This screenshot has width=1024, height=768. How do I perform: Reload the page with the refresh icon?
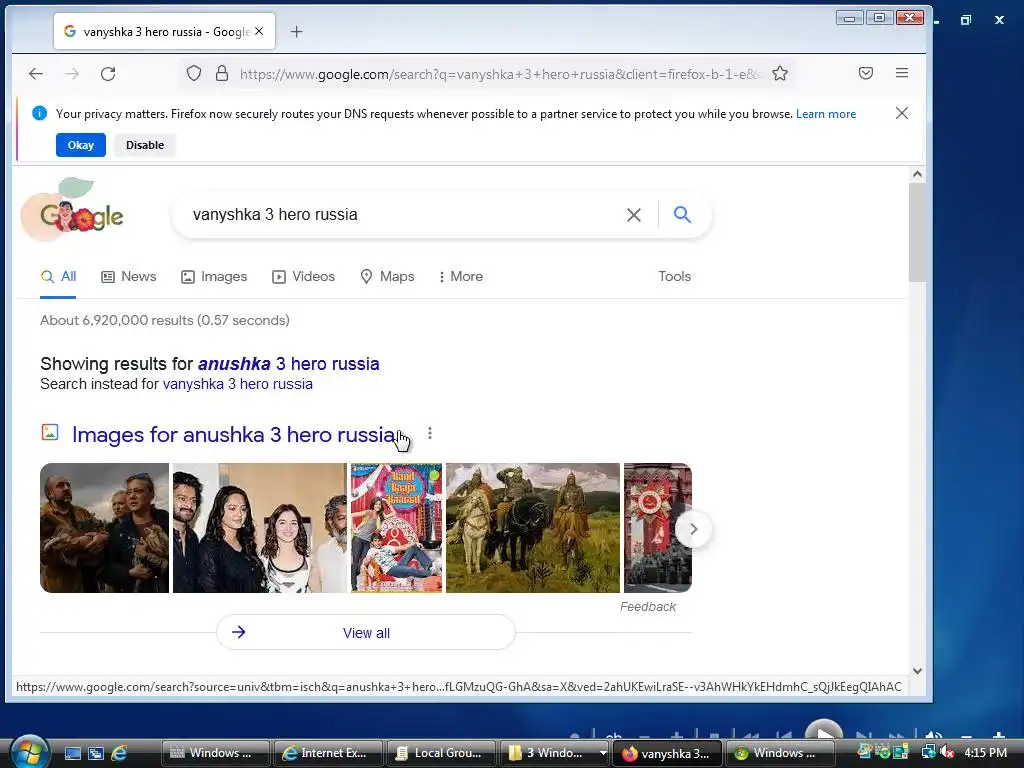pyautogui.click(x=108, y=74)
